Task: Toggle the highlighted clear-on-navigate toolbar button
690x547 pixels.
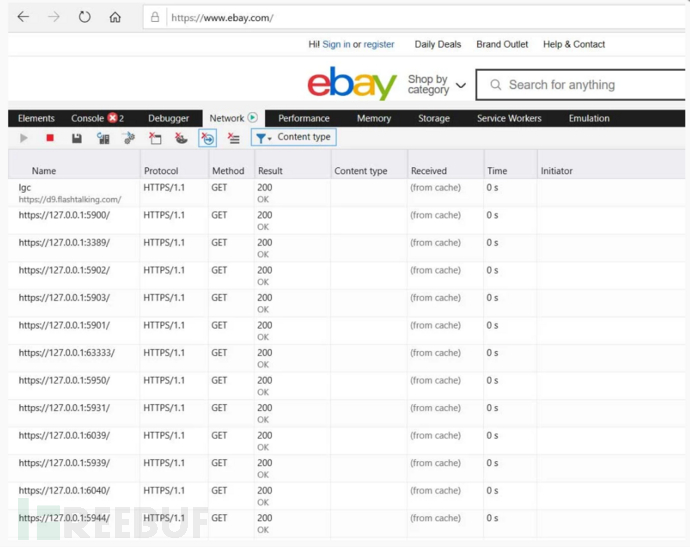Action: (207, 138)
